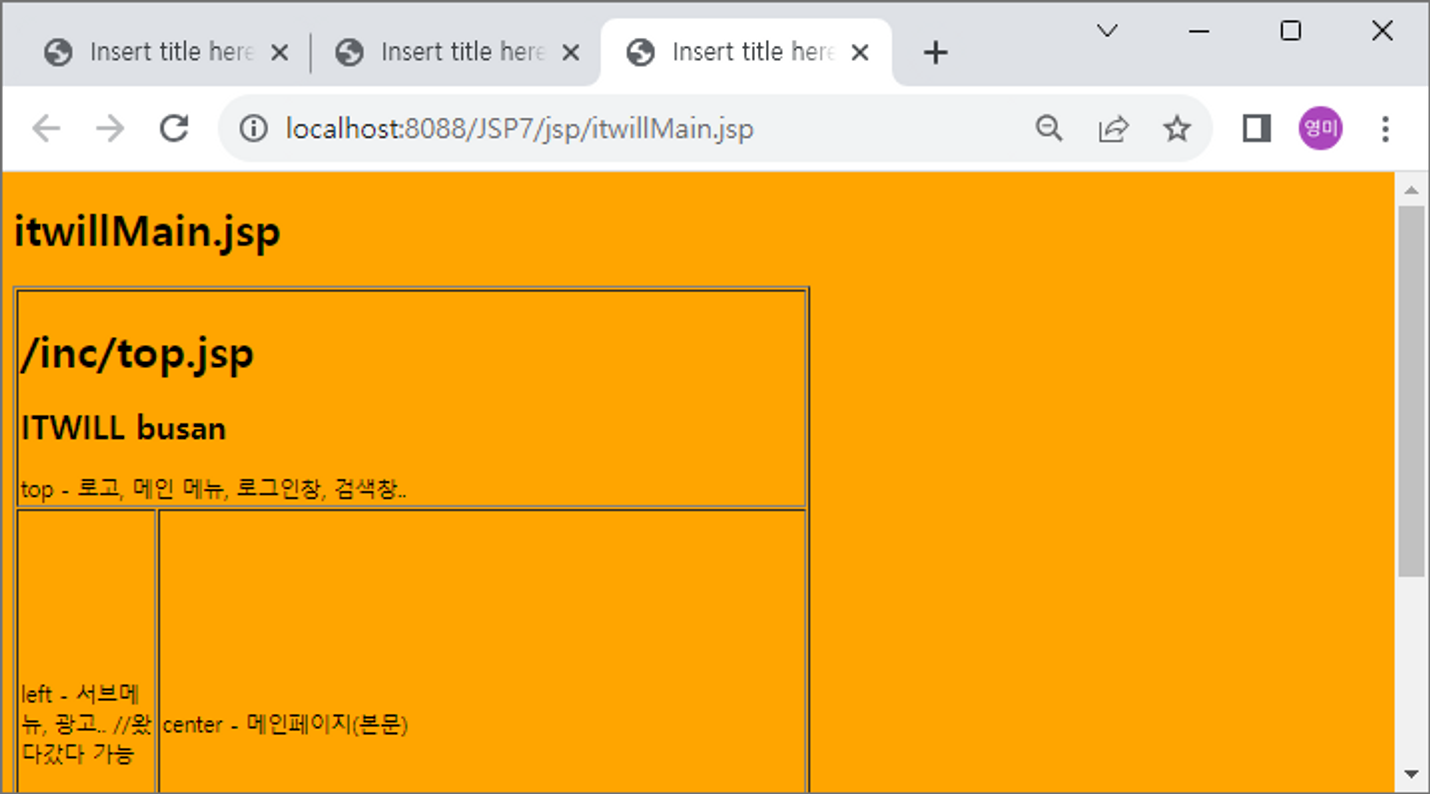Viewport: 1430px width, 794px height.
Task: Click the scrollbar down arrow
Action: click(x=1411, y=773)
